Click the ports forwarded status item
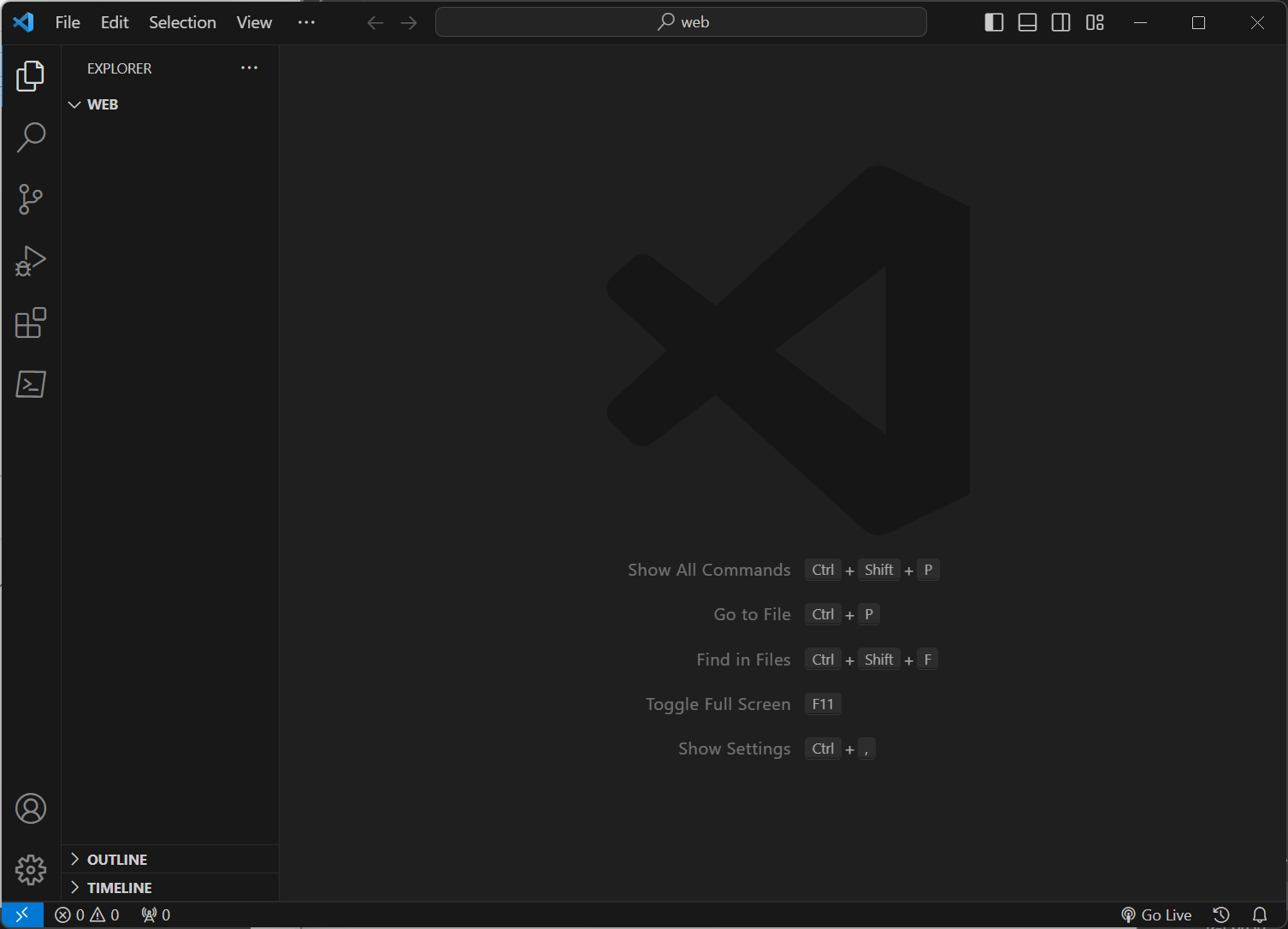1288x929 pixels. [156, 914]
